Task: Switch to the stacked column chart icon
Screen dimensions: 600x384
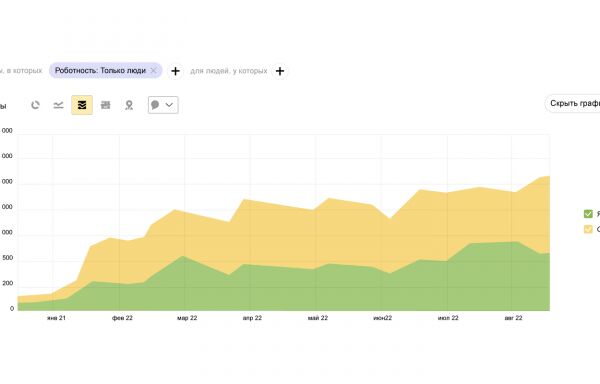Action: (105, 105)
